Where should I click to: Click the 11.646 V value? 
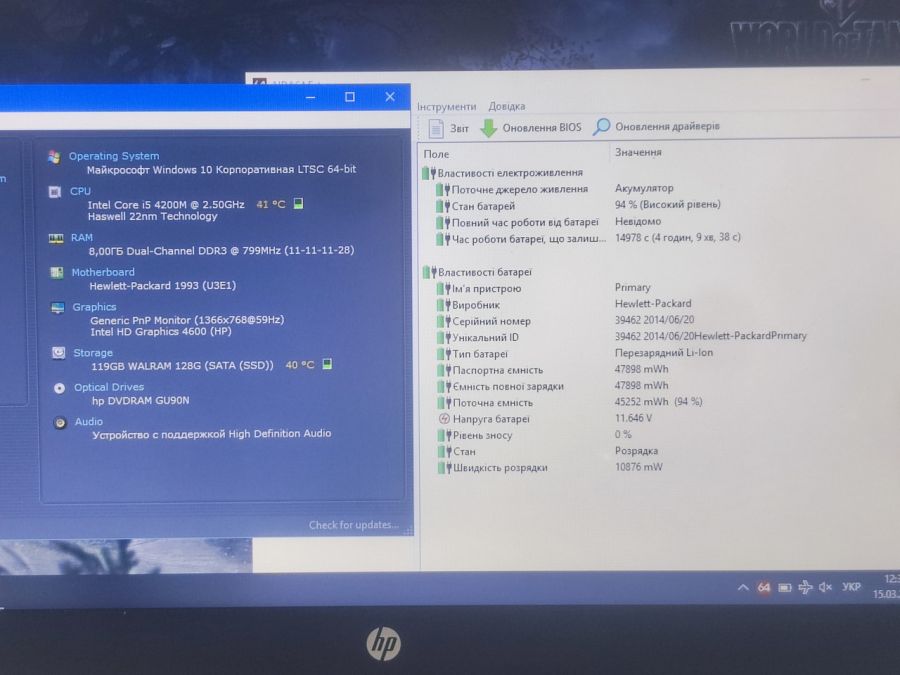[633, 418]
